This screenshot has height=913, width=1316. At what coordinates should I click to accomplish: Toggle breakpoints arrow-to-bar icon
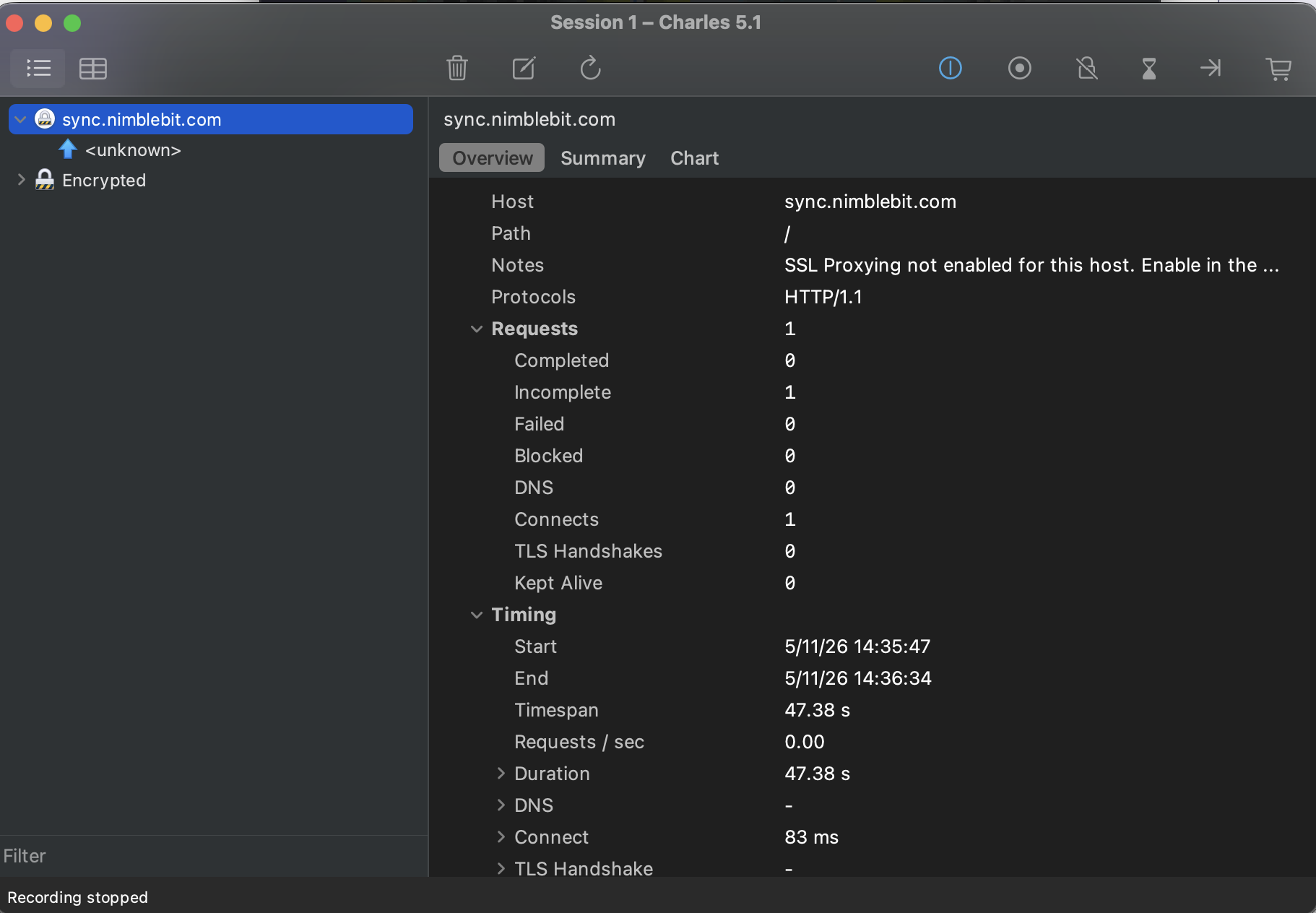point(1211,69)
